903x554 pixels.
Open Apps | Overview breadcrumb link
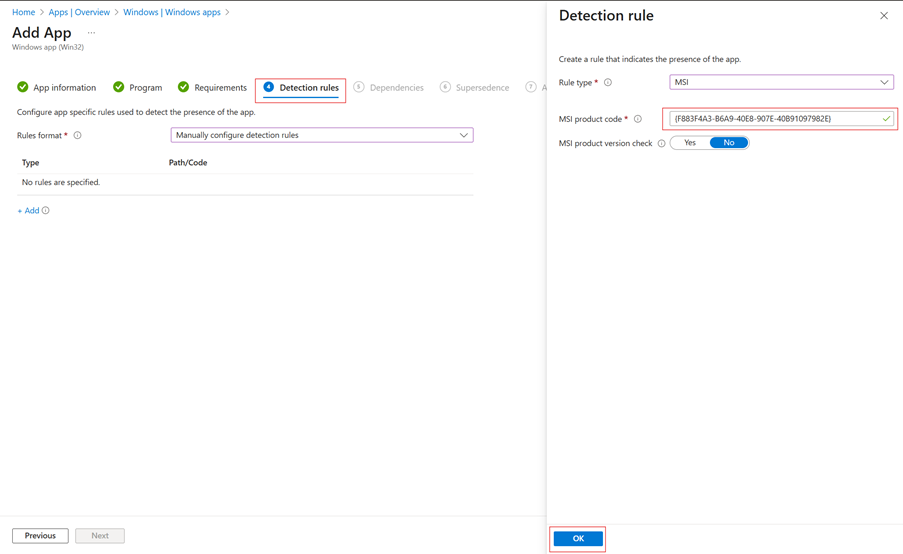click(79, 12)
